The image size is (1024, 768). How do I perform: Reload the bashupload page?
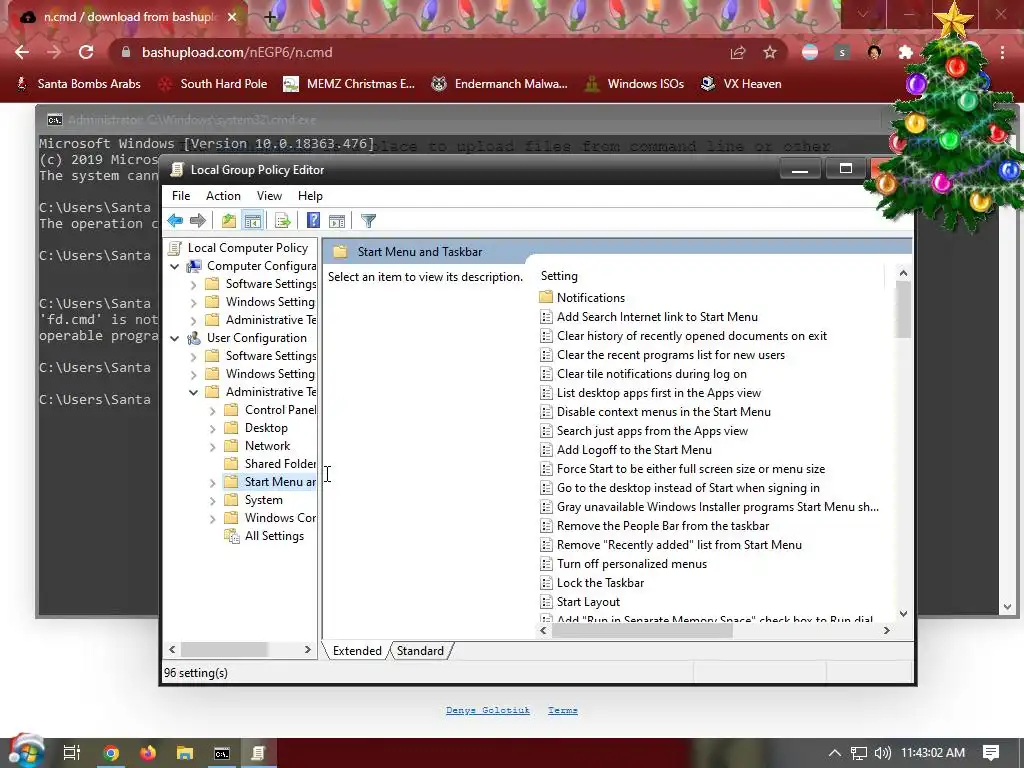pyautogui.click(x=86, y=52)
